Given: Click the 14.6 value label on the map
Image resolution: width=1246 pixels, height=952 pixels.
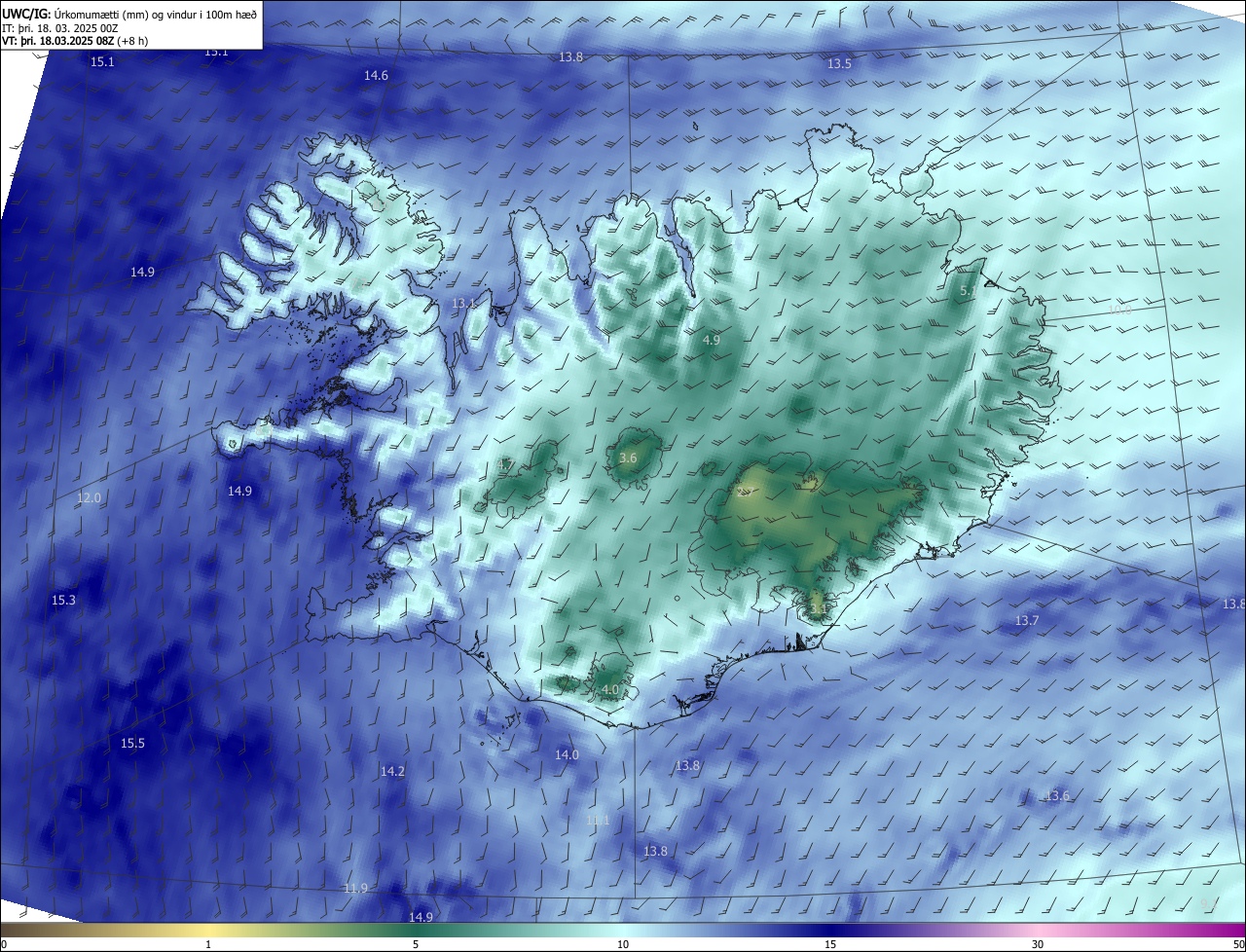Looking at the screenshot, I should pyautogui.click(x=376, y=76).
